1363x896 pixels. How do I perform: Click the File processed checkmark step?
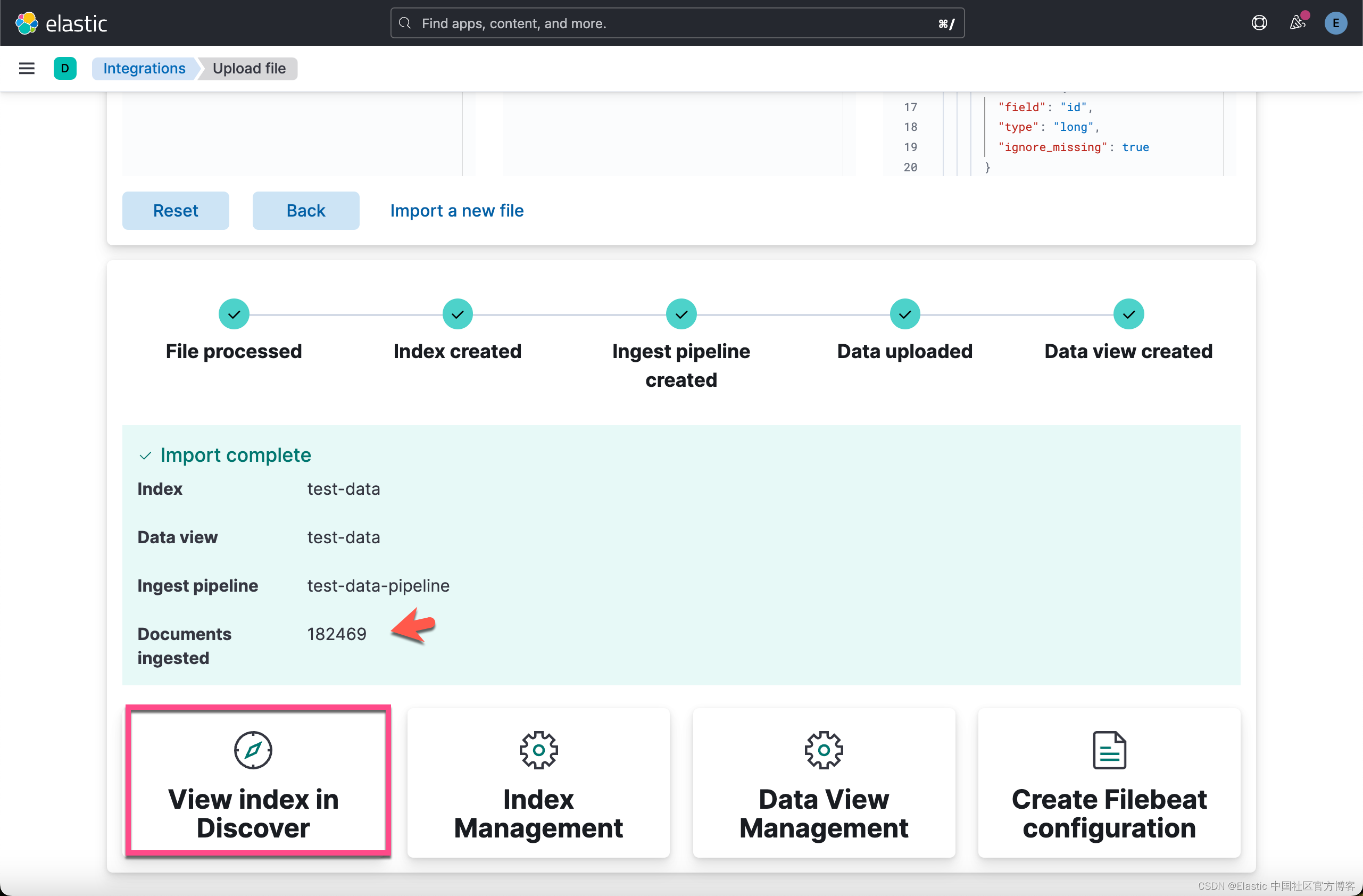click(x=233, y=313)
